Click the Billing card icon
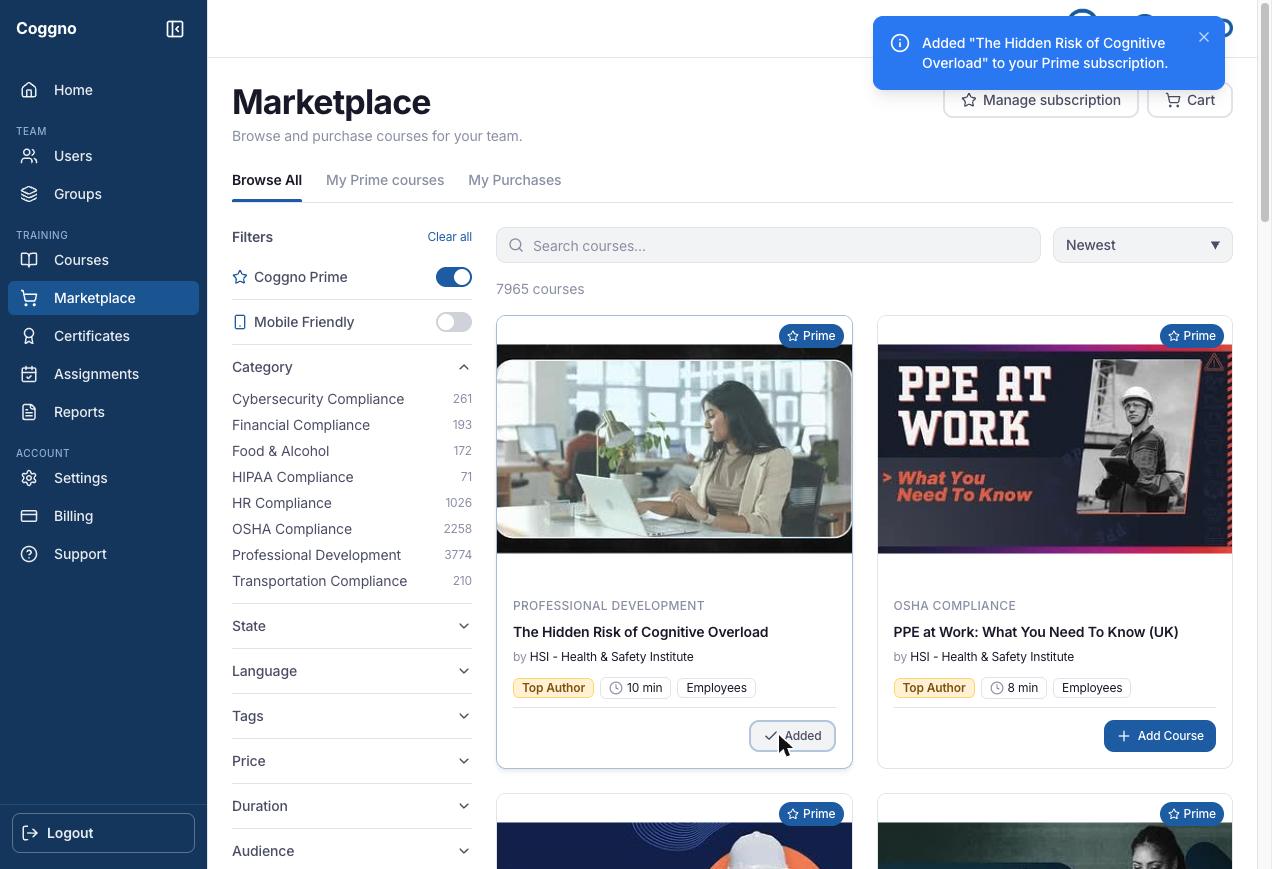 coord(29,516)
